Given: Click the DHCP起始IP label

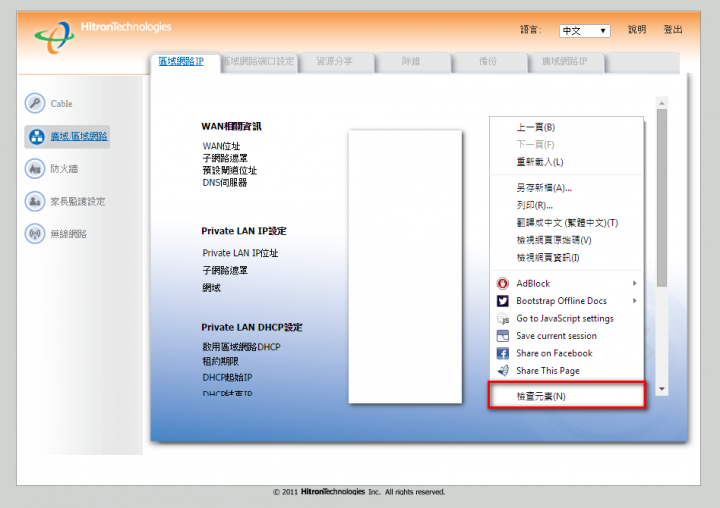Looking at the screenshot, I should (x=227, y=378).
